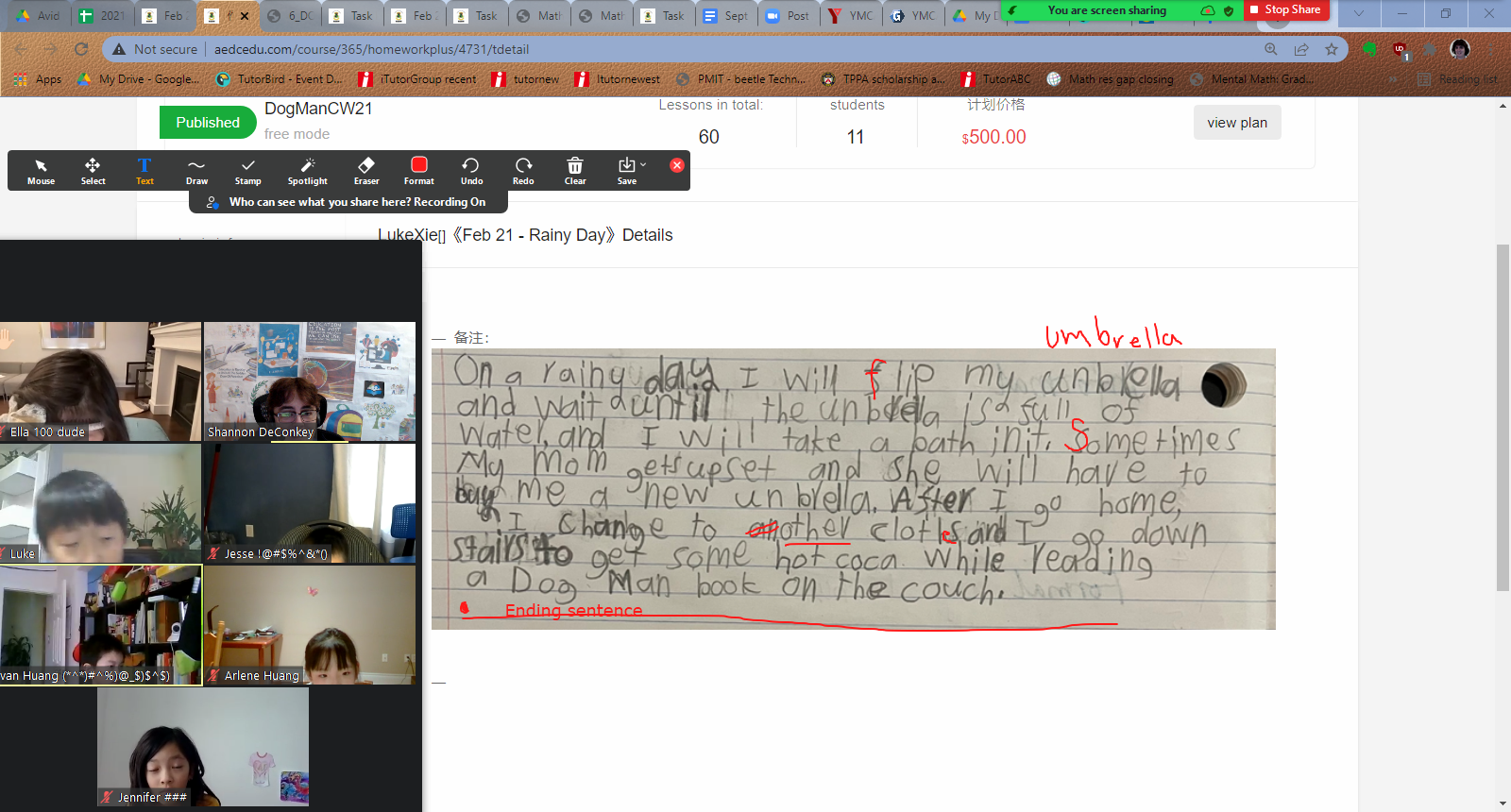Click the recording status notice
The width and height of the screenshot is (1511, 812).
(x=348, y=202)
